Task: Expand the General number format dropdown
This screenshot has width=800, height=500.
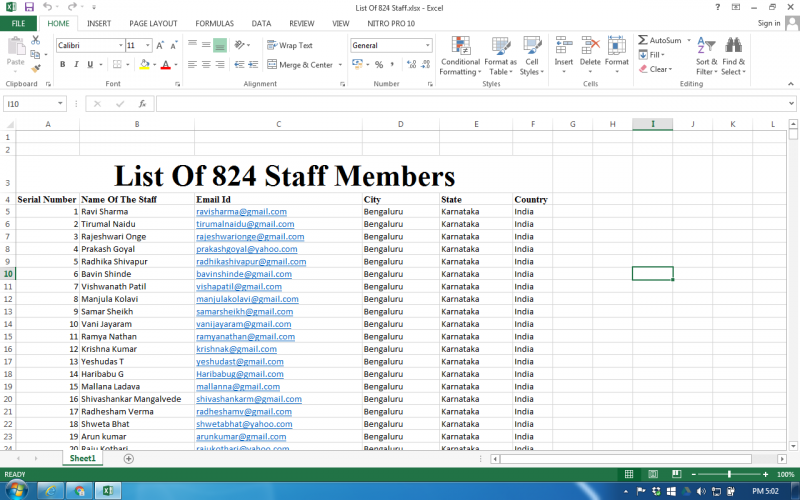Action: 428,45
